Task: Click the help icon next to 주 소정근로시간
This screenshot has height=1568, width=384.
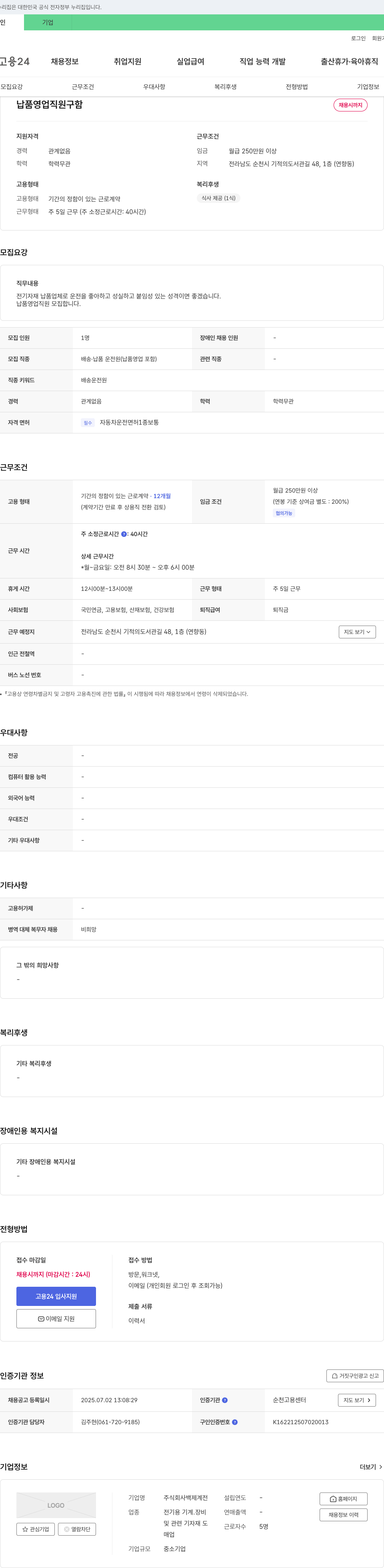Action: click(124, 534)
